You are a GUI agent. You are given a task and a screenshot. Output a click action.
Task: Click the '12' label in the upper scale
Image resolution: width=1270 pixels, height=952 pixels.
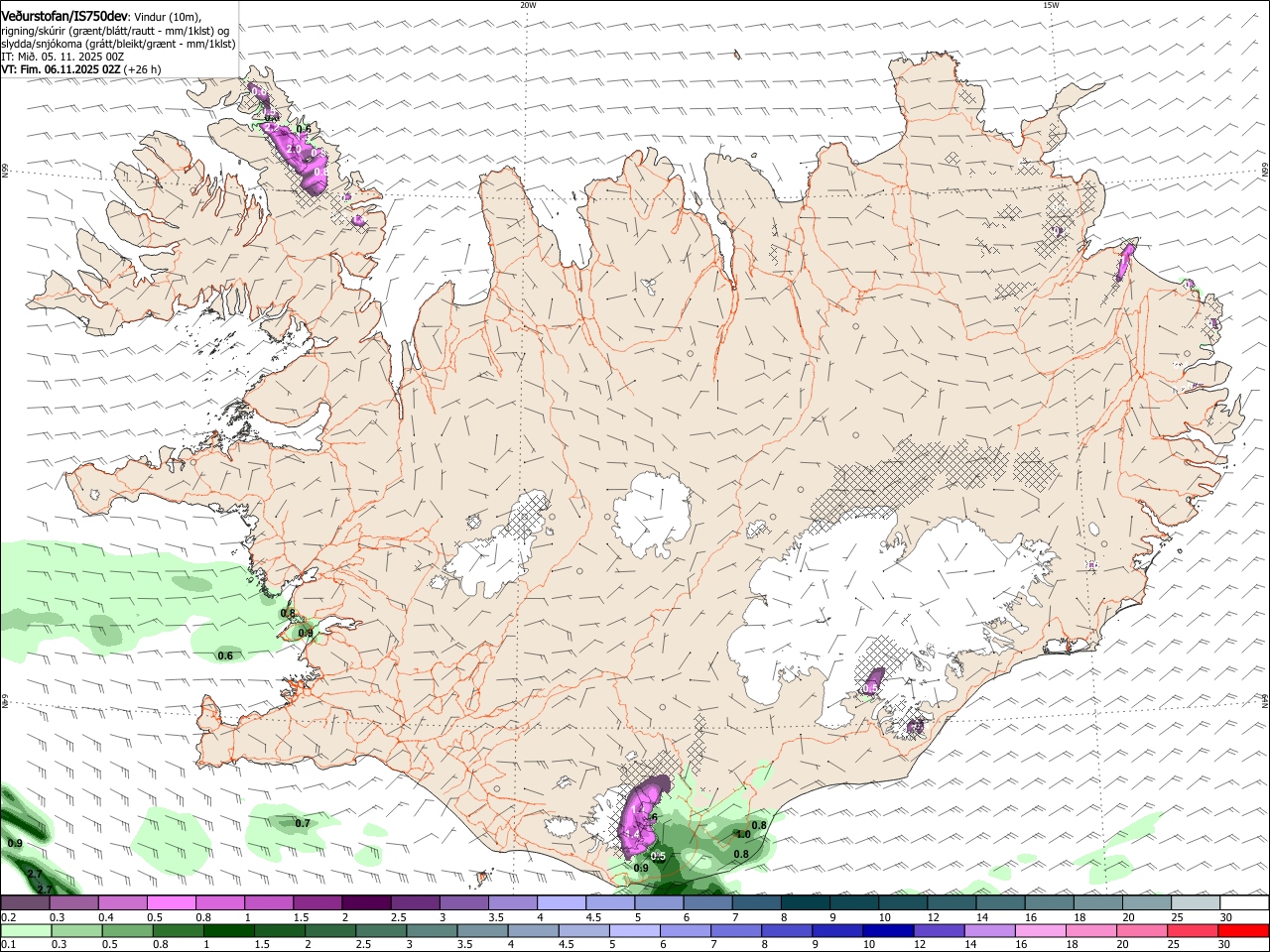933,917
